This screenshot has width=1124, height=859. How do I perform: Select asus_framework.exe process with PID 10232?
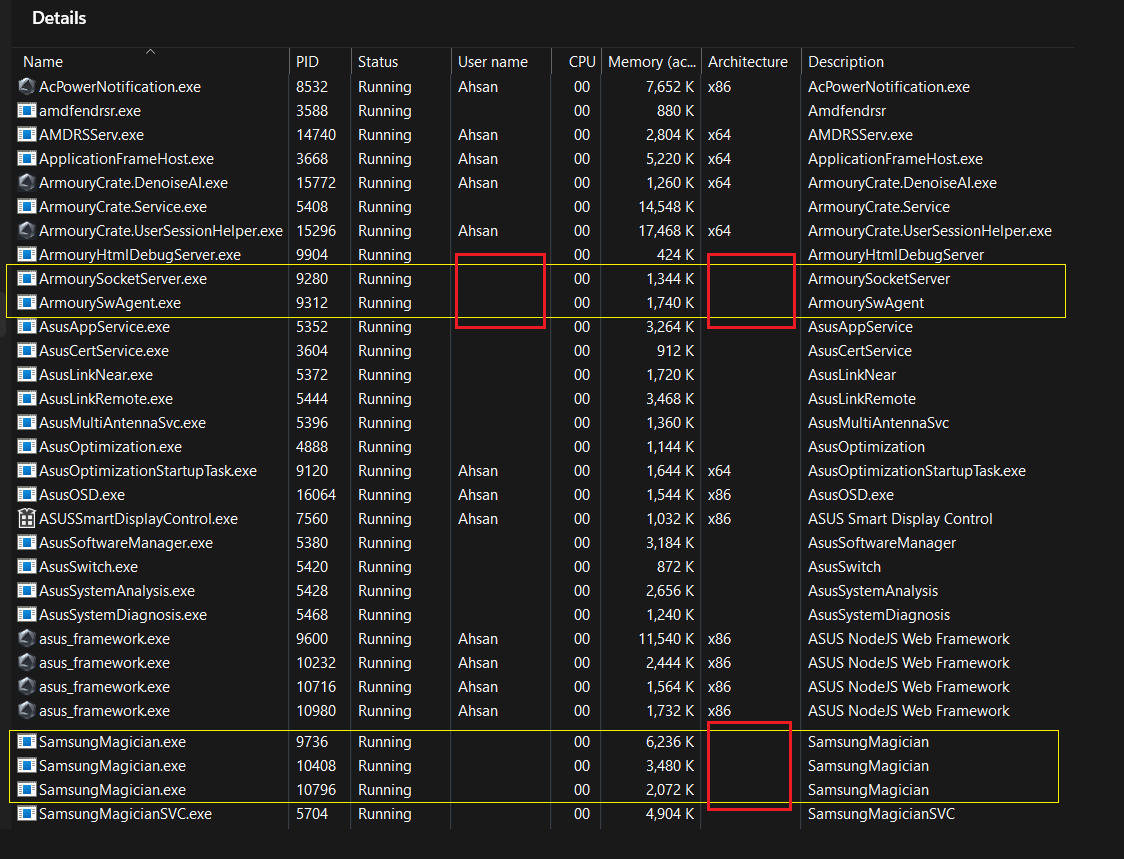(105, 663)
